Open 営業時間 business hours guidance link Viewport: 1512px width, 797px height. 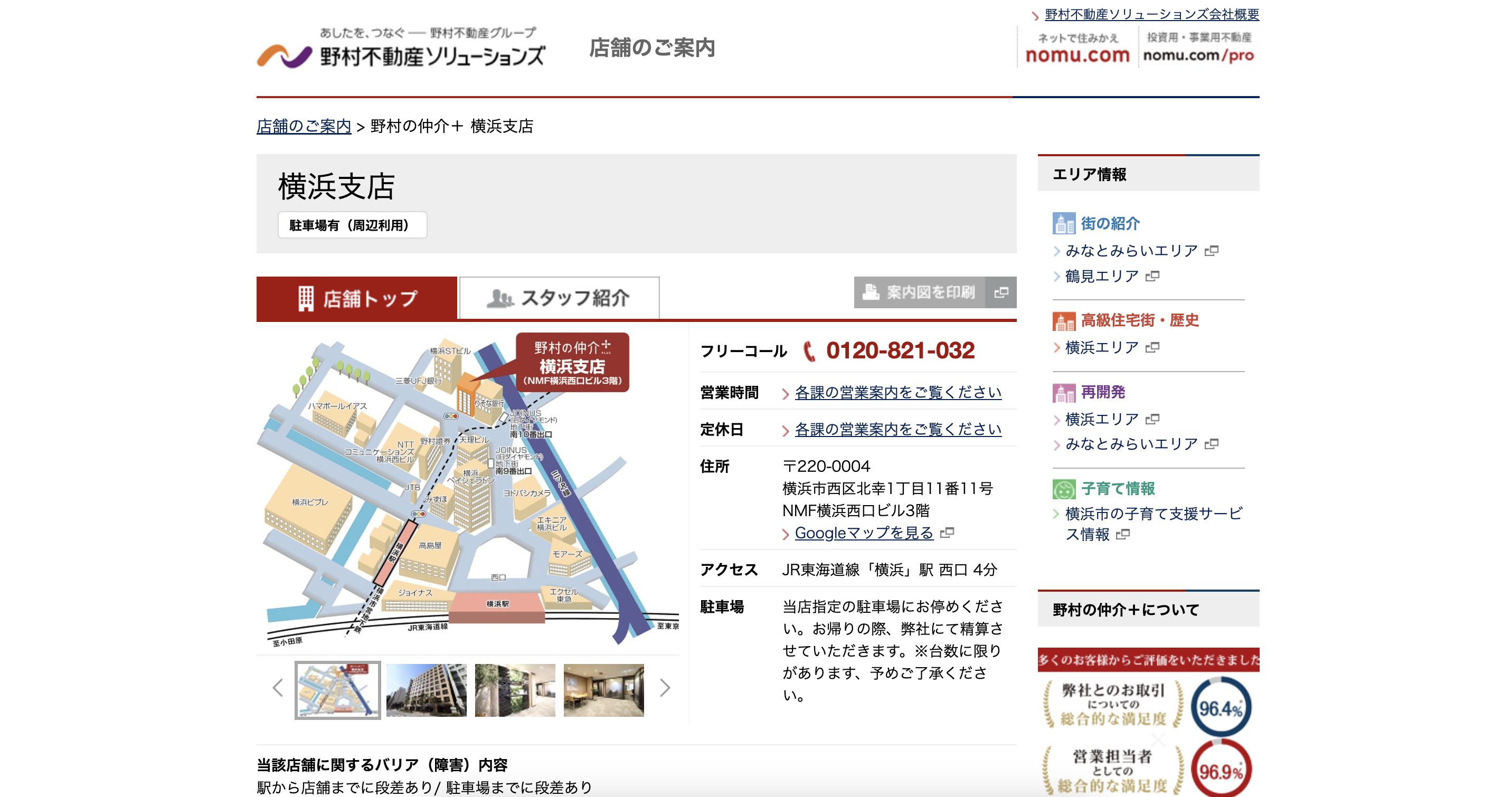point(898,392)
